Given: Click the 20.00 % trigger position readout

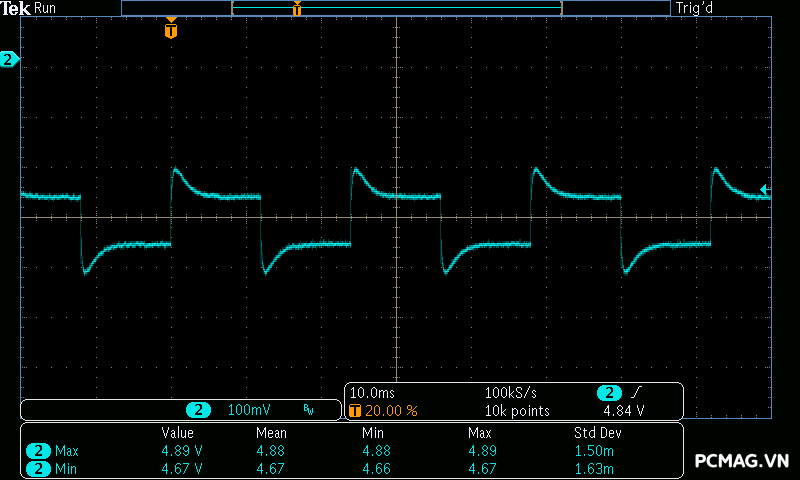Looking at the screenshot, I should pyautogui.click(x=391, y=410).
